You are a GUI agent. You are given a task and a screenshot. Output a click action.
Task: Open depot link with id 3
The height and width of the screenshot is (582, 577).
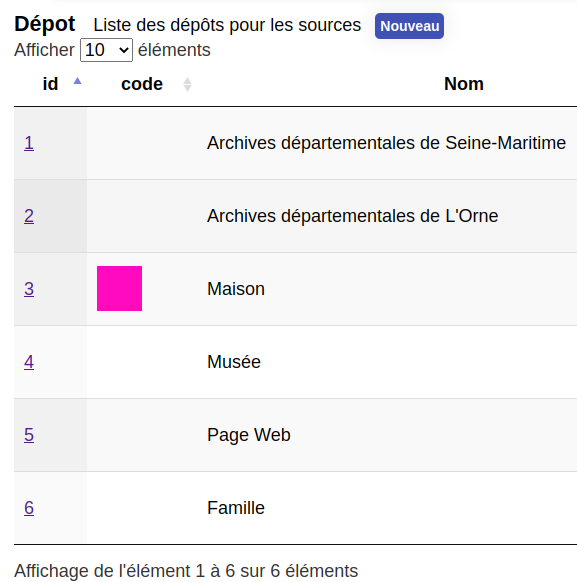tap(29, 289)
